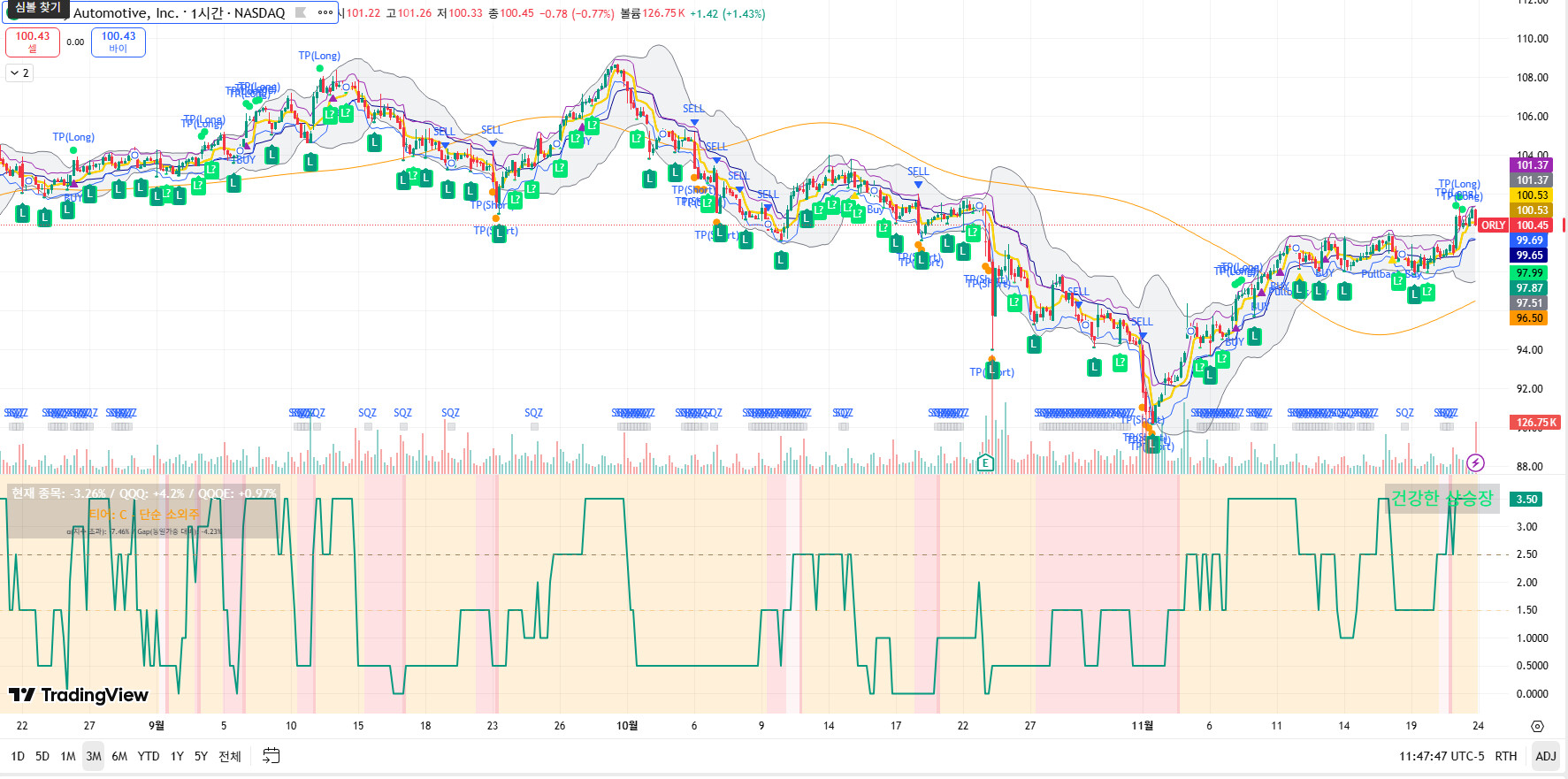1568x779 pixels.
Task: Select the active 3M time range
Action: pos(94,756)
